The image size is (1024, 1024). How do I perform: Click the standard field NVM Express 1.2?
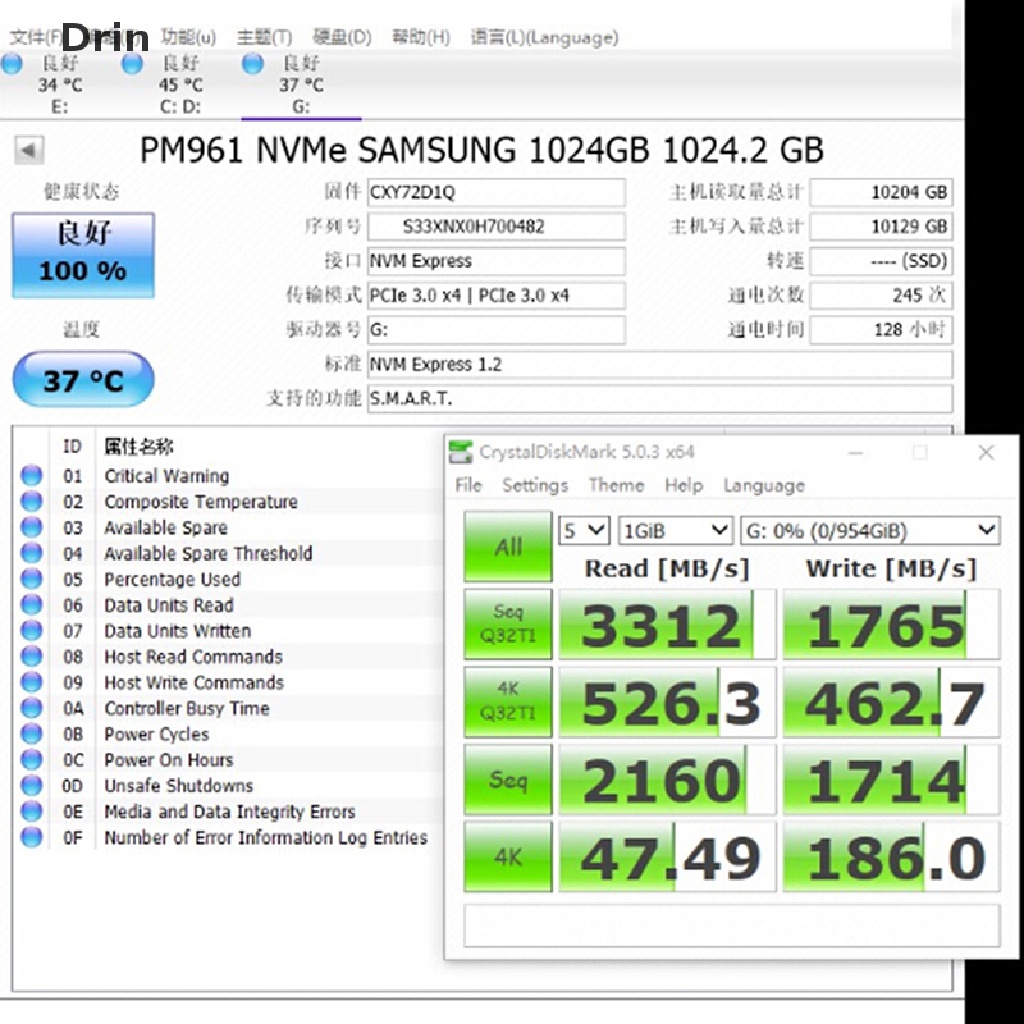point(660,364)
